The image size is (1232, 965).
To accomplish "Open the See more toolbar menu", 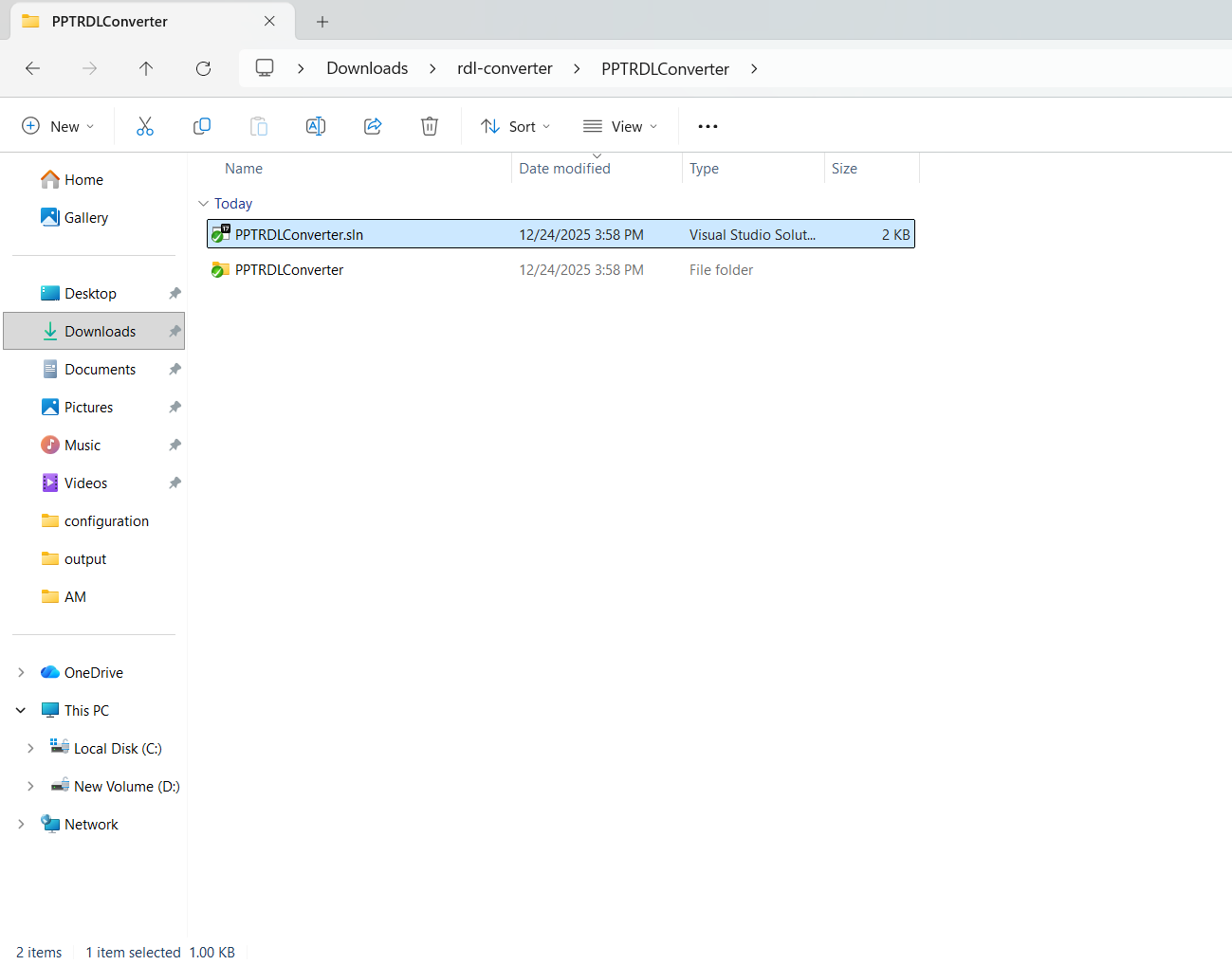I will tap(708, 125).
